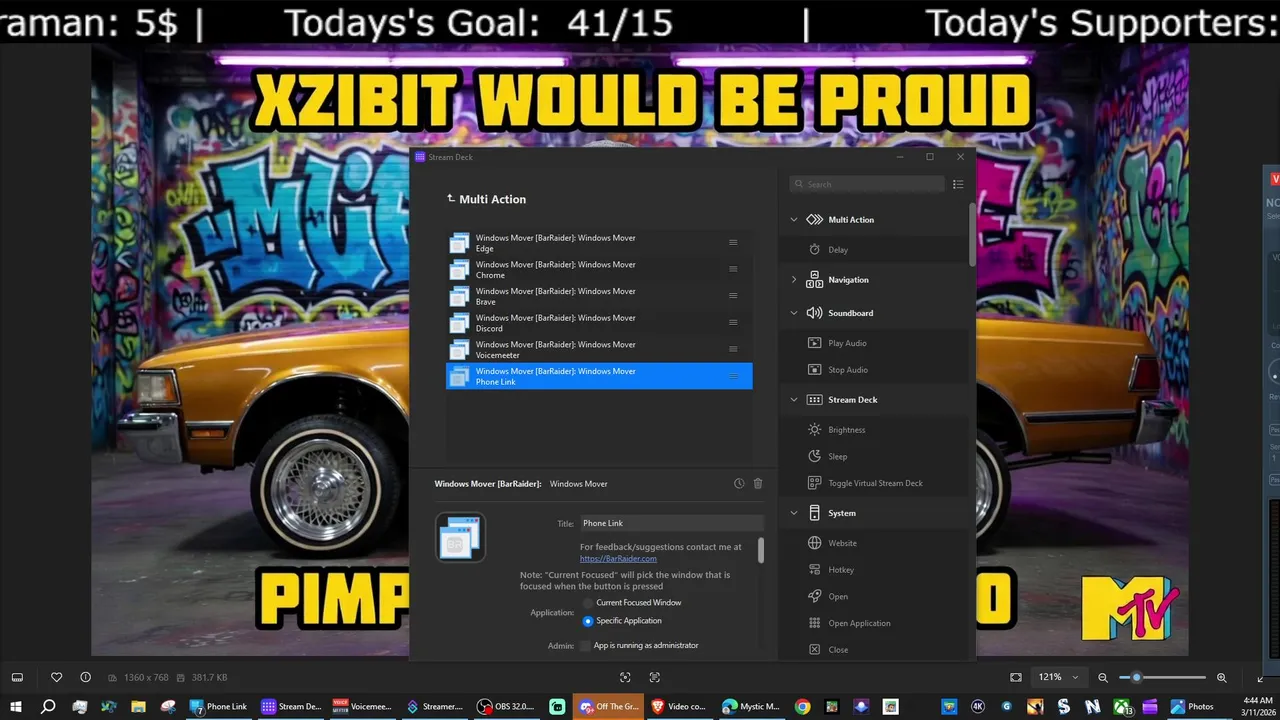Click the reorder handle on the Discord row
The image size is (1280, 720).
733,322
